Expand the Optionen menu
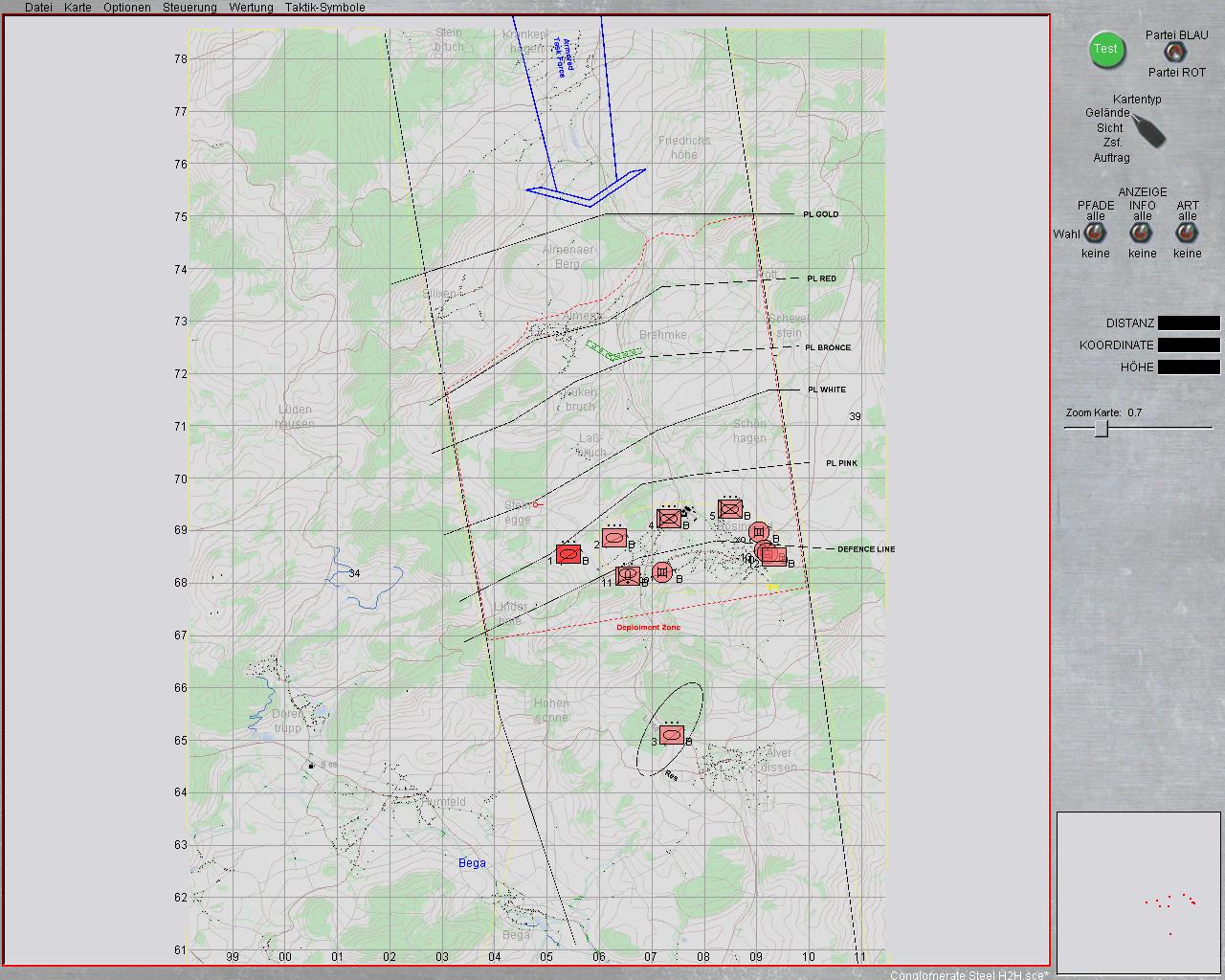1225x980 pixels. pos(126,8)
